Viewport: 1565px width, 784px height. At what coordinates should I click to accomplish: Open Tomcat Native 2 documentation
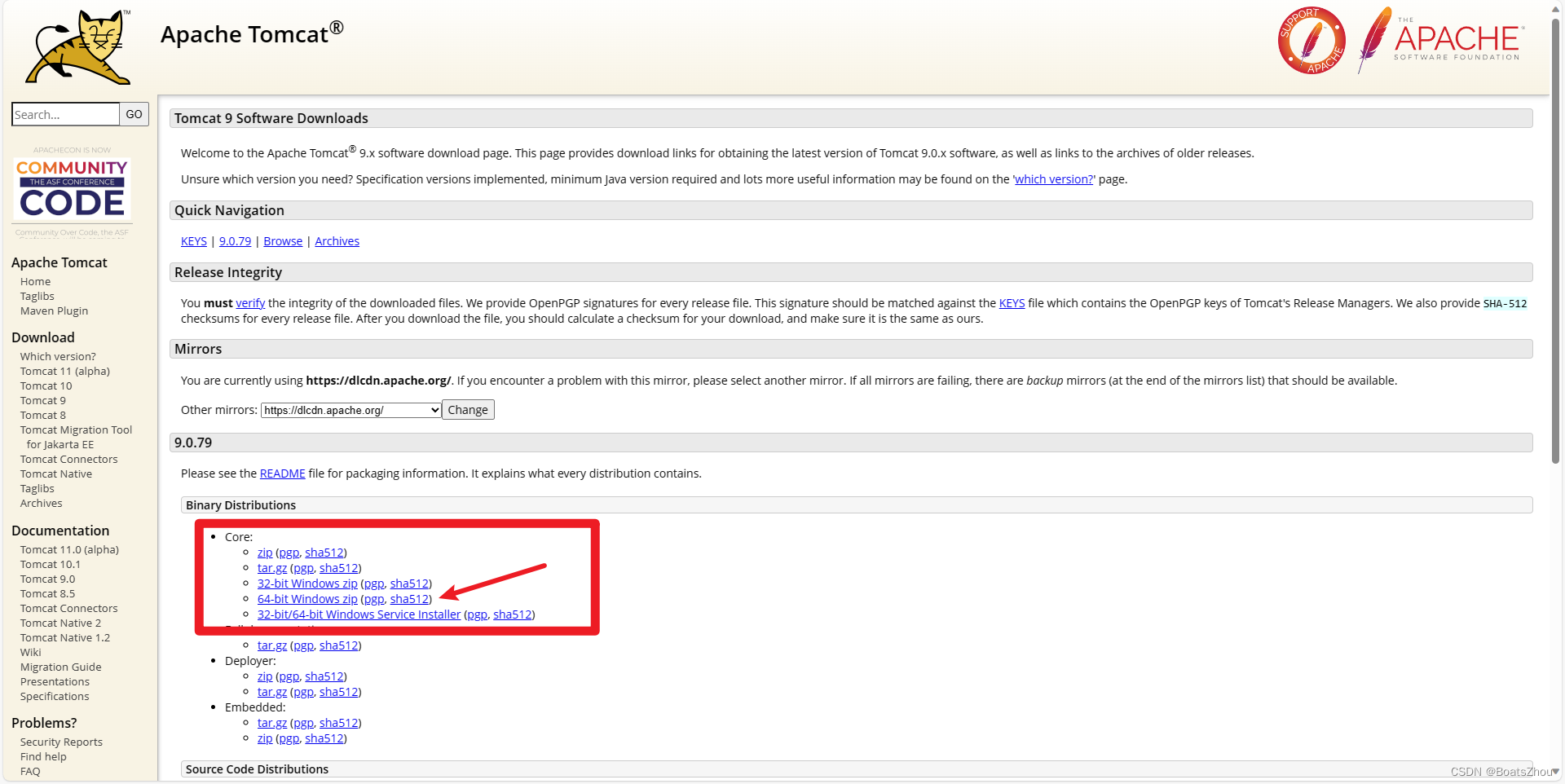tap(60, 623)
